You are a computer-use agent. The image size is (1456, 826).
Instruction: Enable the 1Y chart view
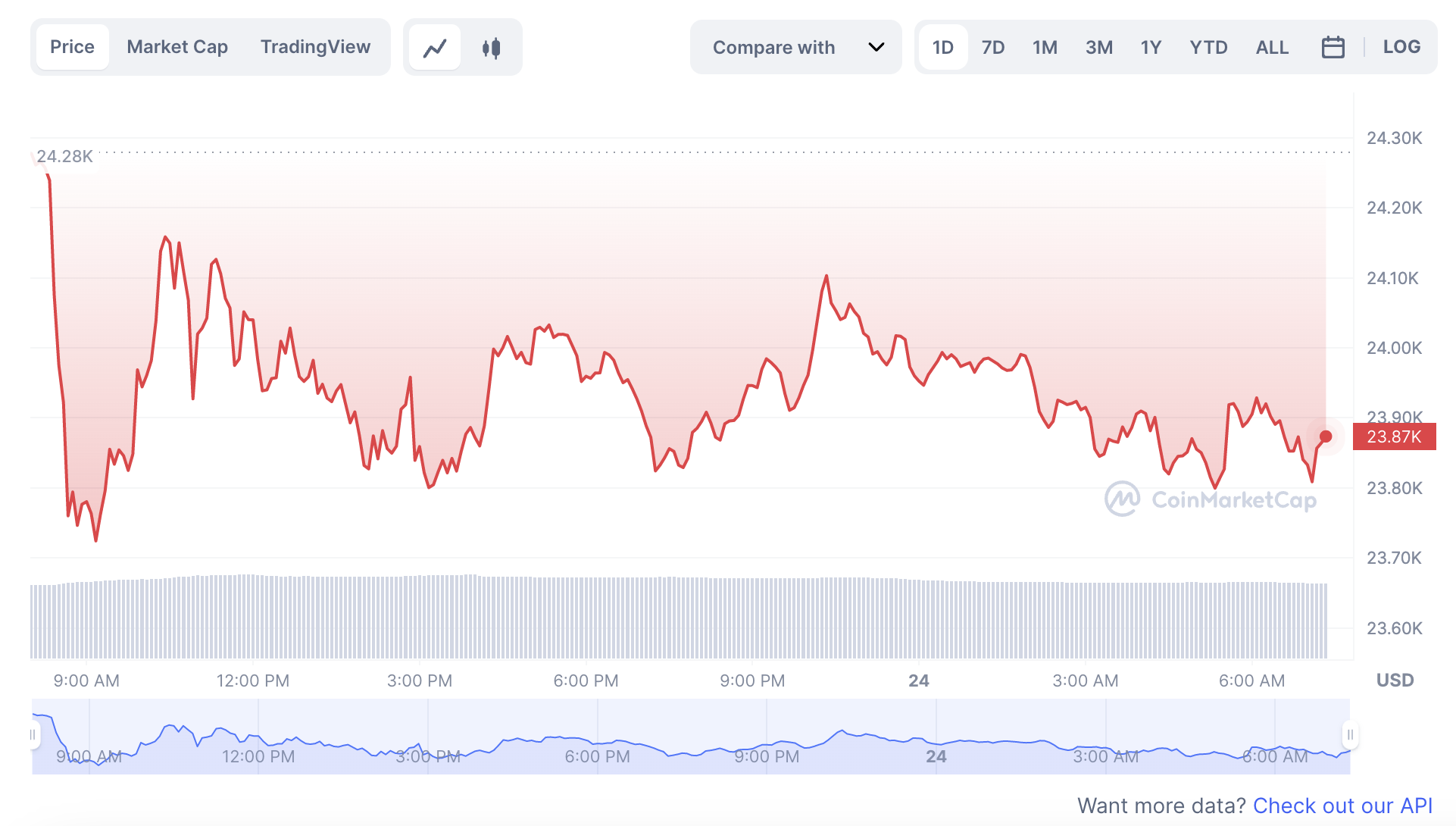point(1150,47)
